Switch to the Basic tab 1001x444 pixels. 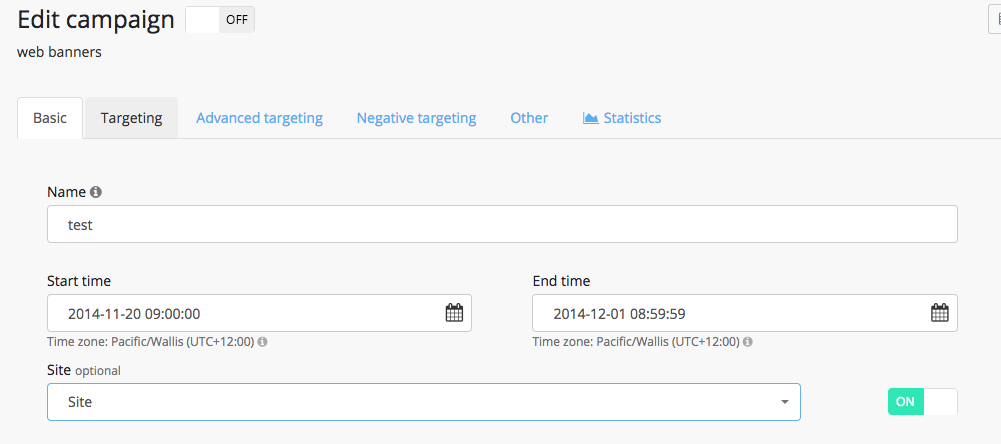[x=50, y=118]
